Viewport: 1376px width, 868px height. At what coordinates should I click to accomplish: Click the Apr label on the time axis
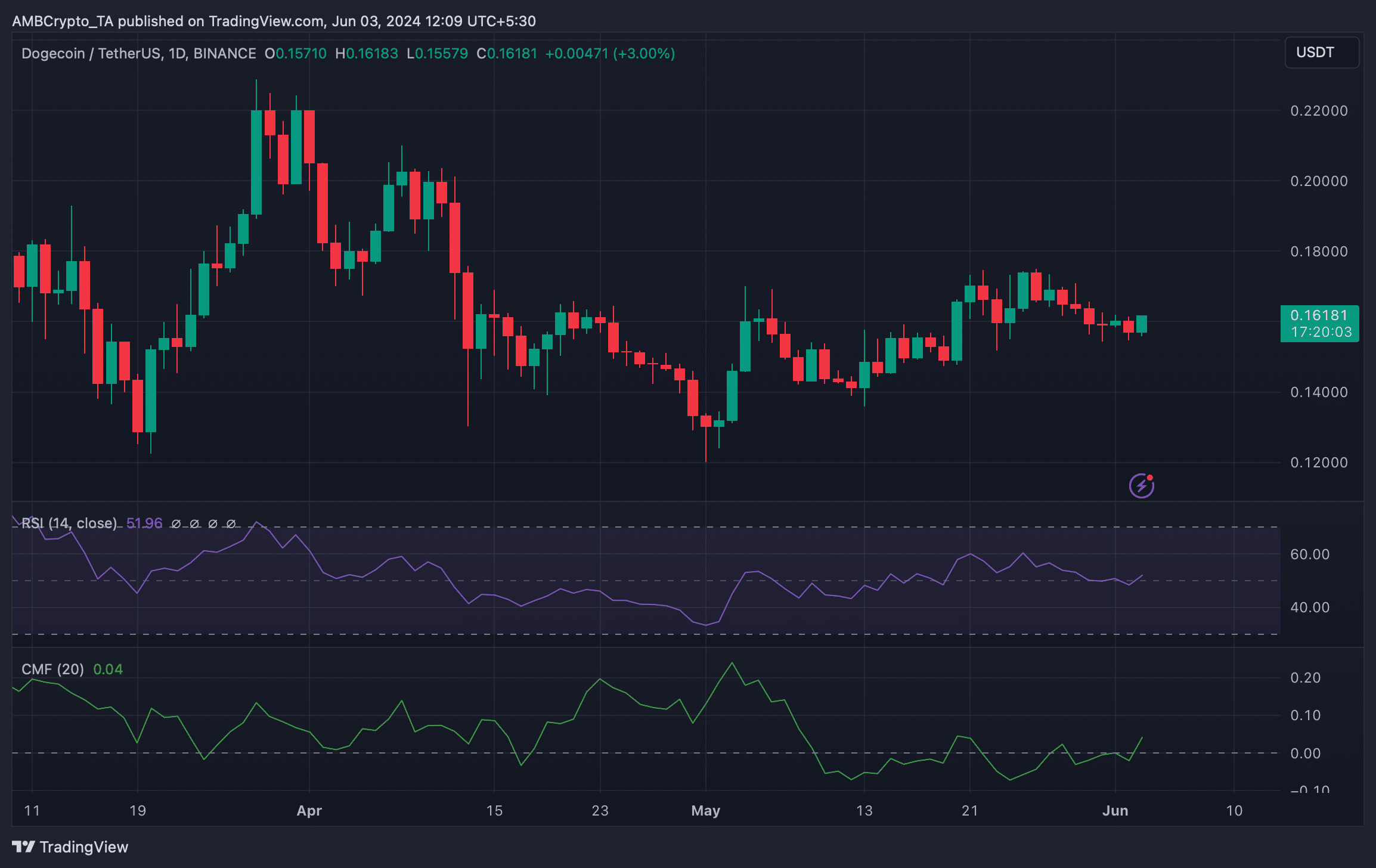pos(309,810)
